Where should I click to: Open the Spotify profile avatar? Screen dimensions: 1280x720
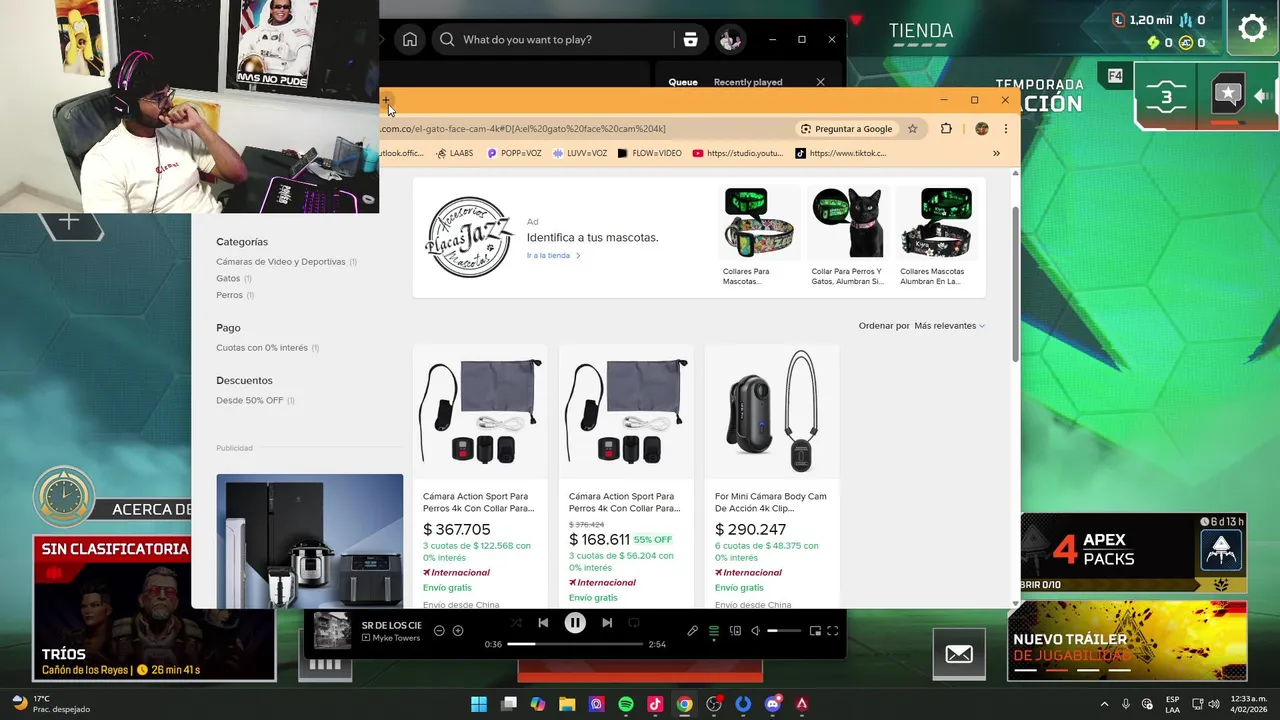tap(730, 40)
